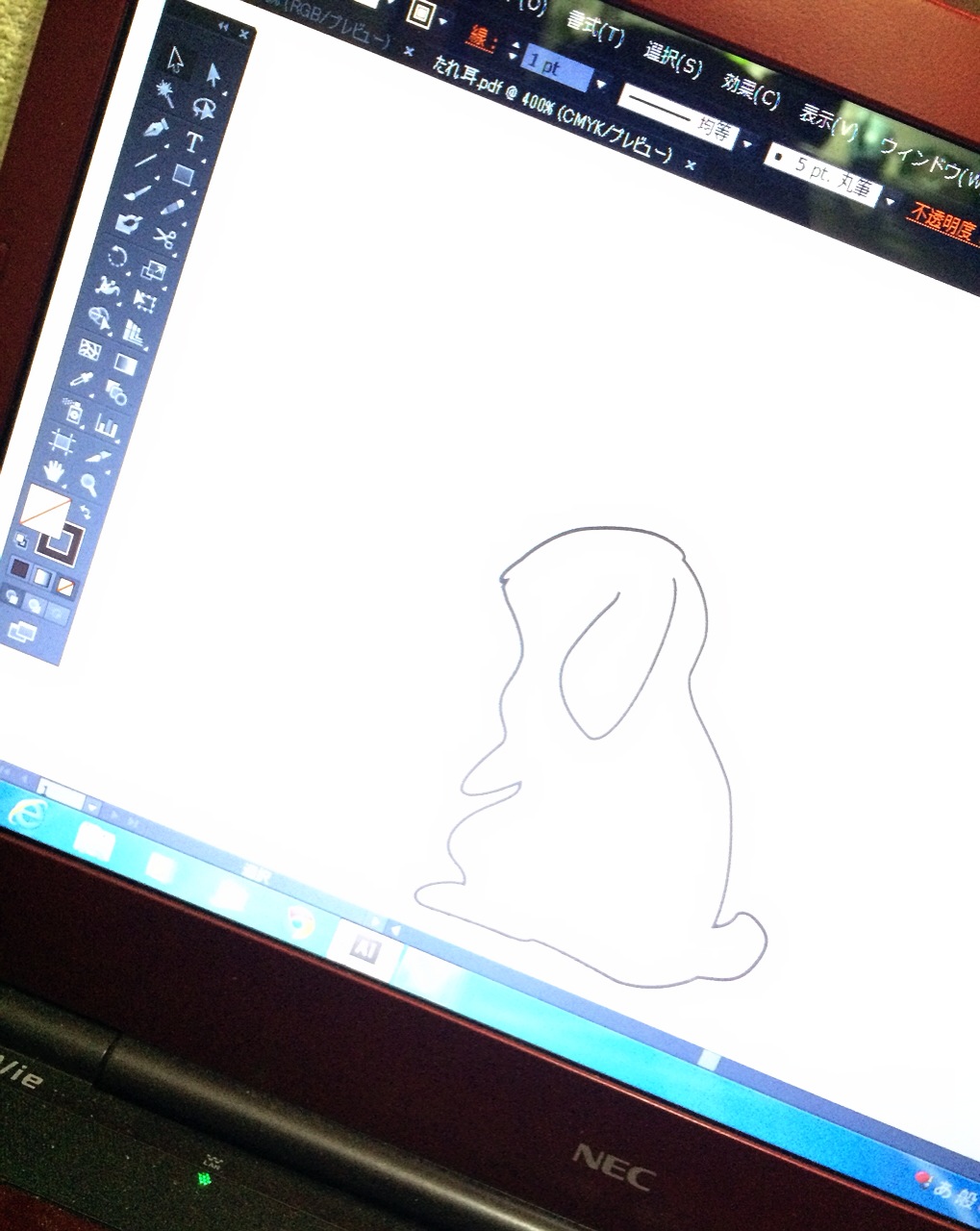
Task: Select the Scissors tool
Action: pyautogui.click(x=164, y=238)
